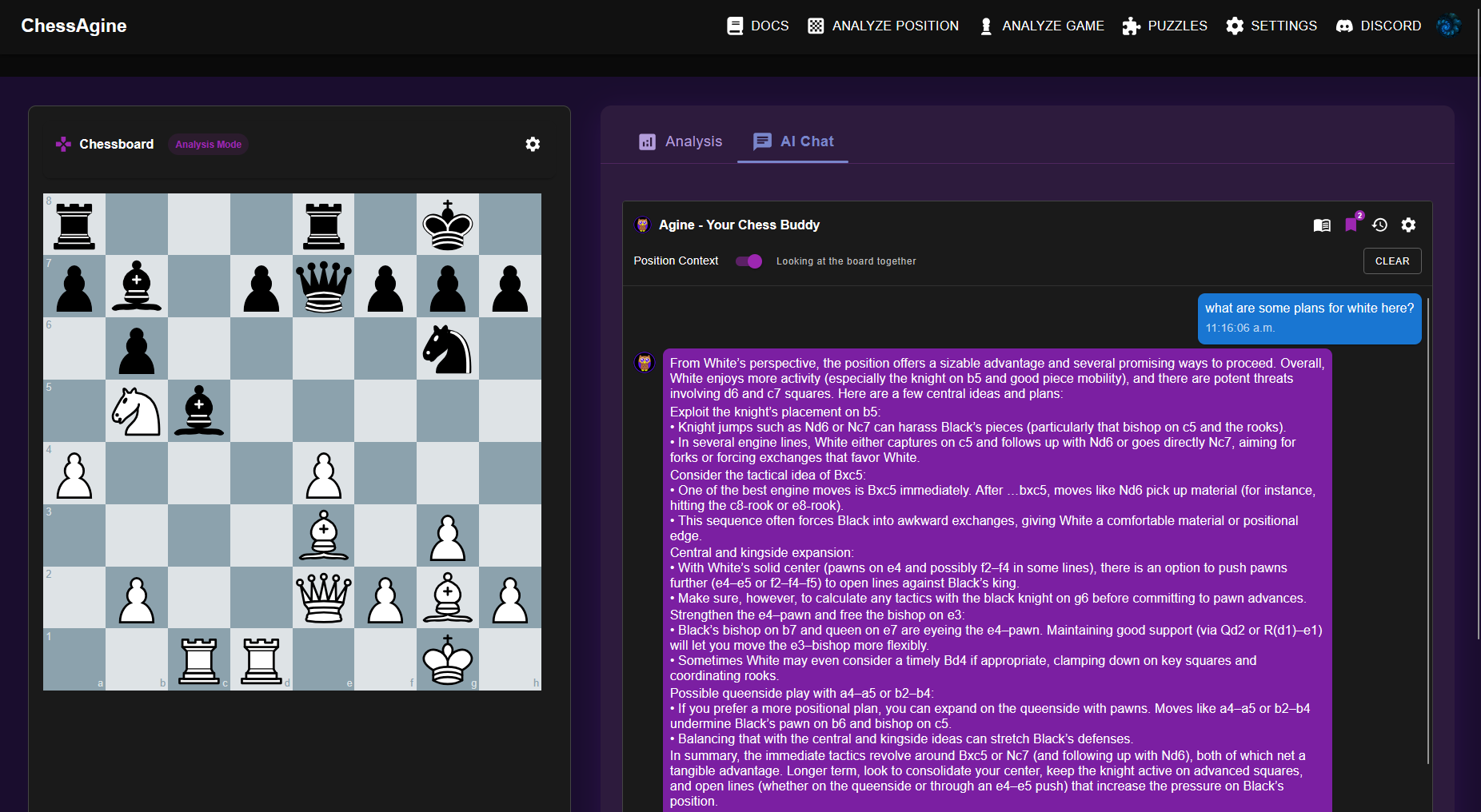This screenshot has width=1481, height=812.
Task: Open the Chessboard settings gear
Action: pos(533,145)
